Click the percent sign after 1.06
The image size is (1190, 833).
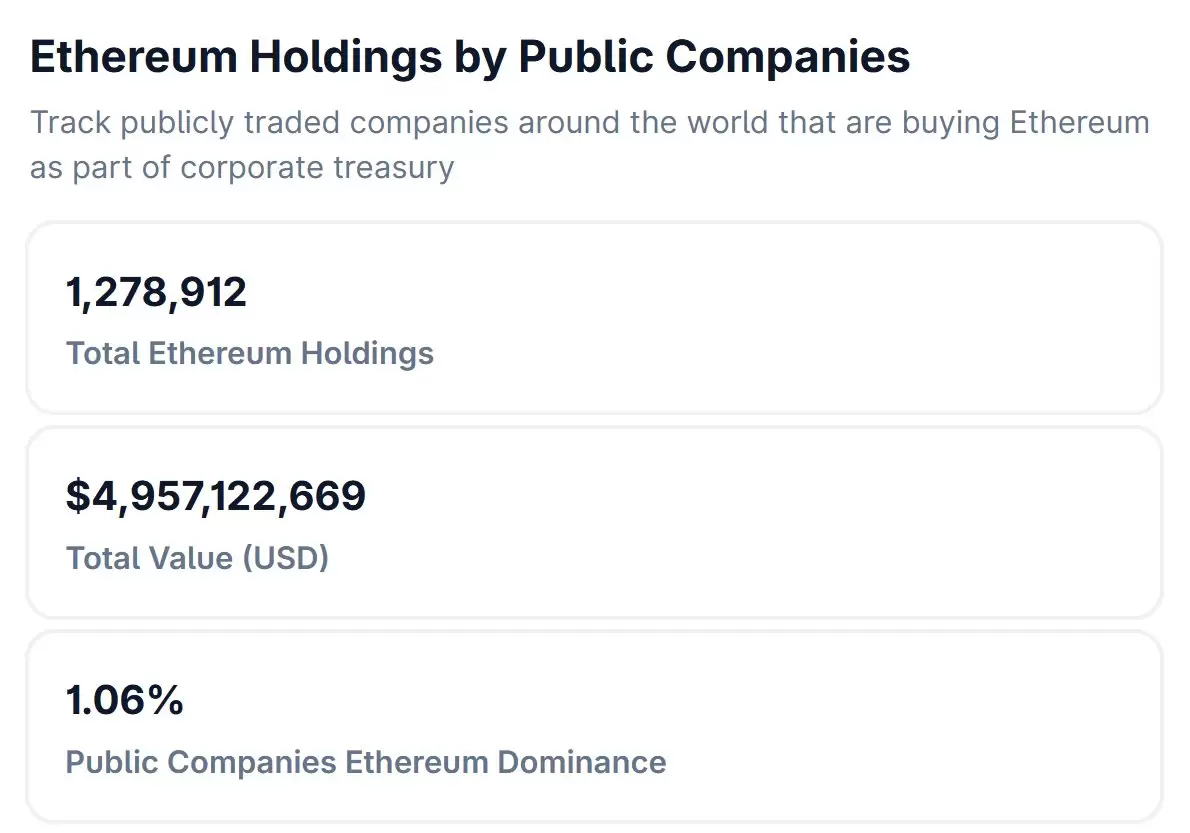coord(165,699)
